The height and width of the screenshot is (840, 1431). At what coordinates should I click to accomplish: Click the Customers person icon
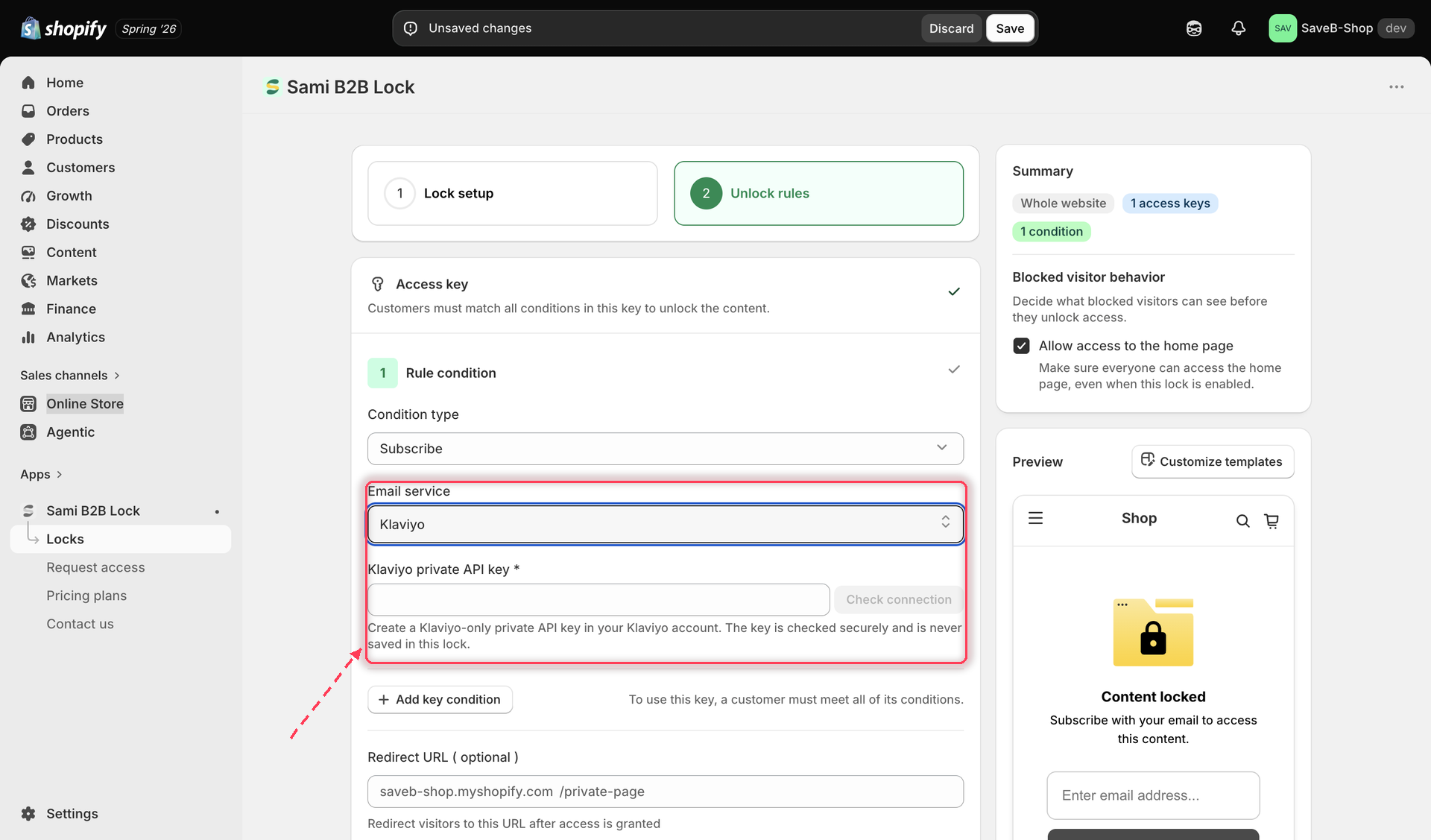tap(28, 168)
